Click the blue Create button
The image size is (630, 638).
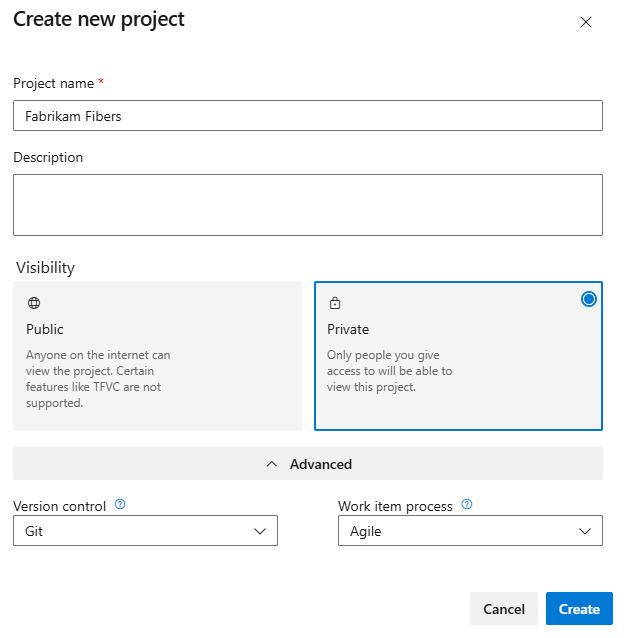pyautogui.click(x=579, y=609)
